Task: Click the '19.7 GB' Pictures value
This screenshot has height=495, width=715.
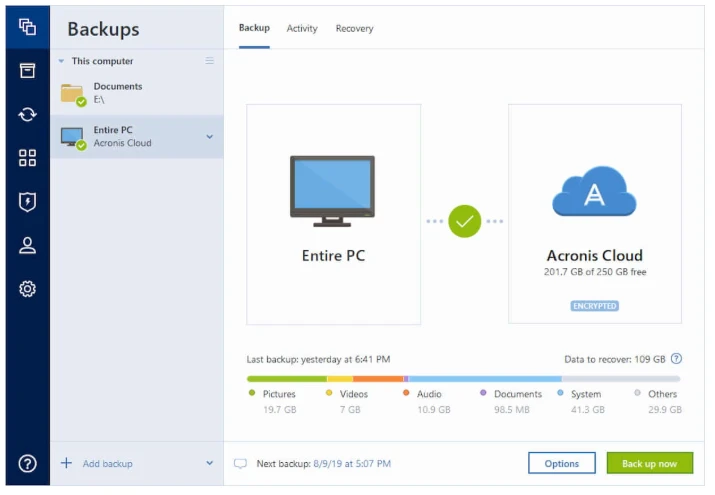Action: pyautogui.click(x=280, y=409)
